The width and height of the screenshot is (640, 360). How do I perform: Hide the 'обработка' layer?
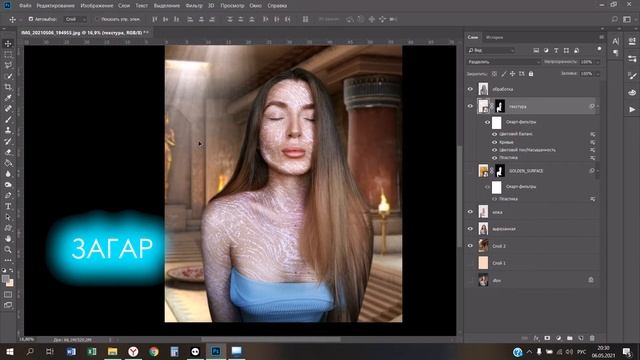click(470, 89)
